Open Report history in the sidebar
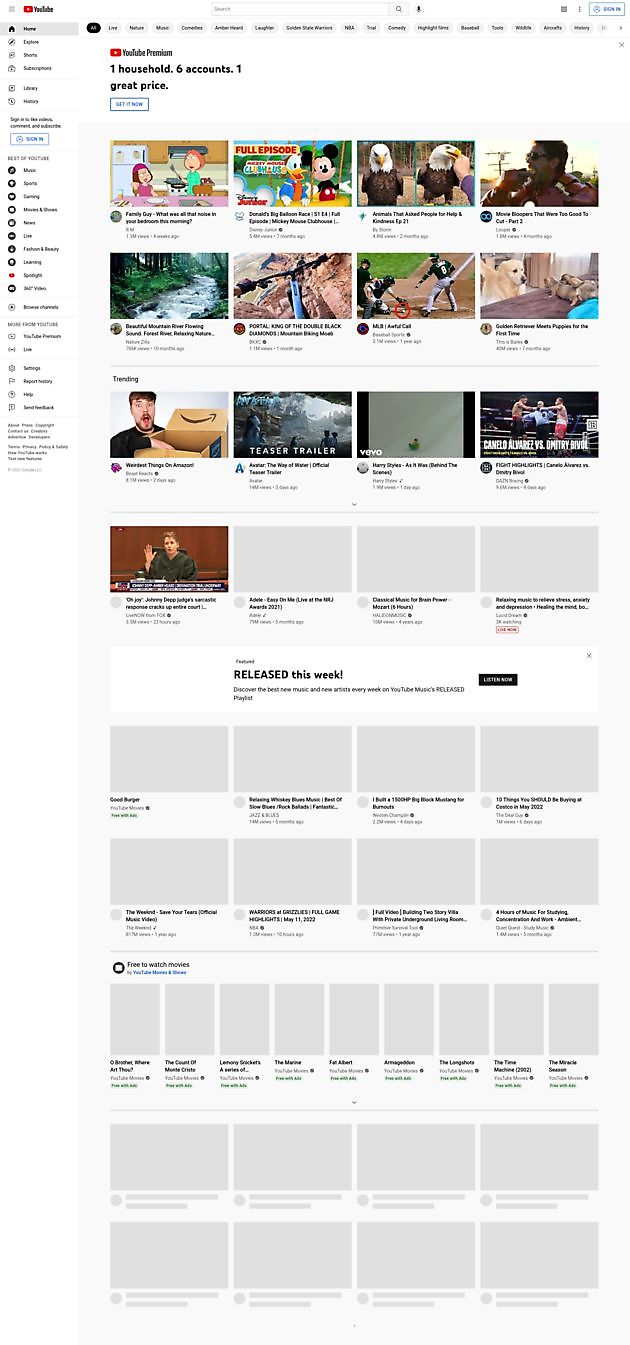The image size is (630, 1345). coord(39,381)
